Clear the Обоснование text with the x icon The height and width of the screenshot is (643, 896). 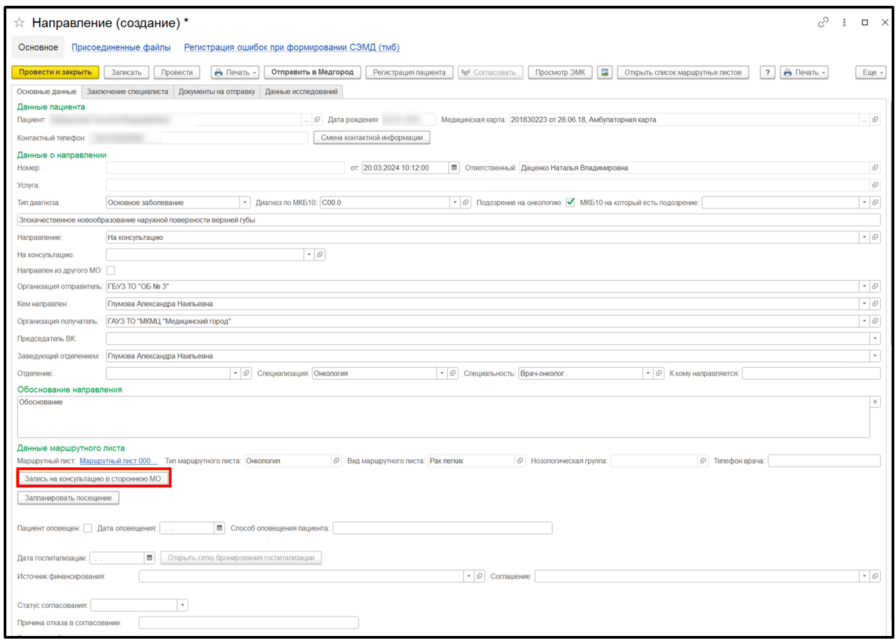(875, 402)
